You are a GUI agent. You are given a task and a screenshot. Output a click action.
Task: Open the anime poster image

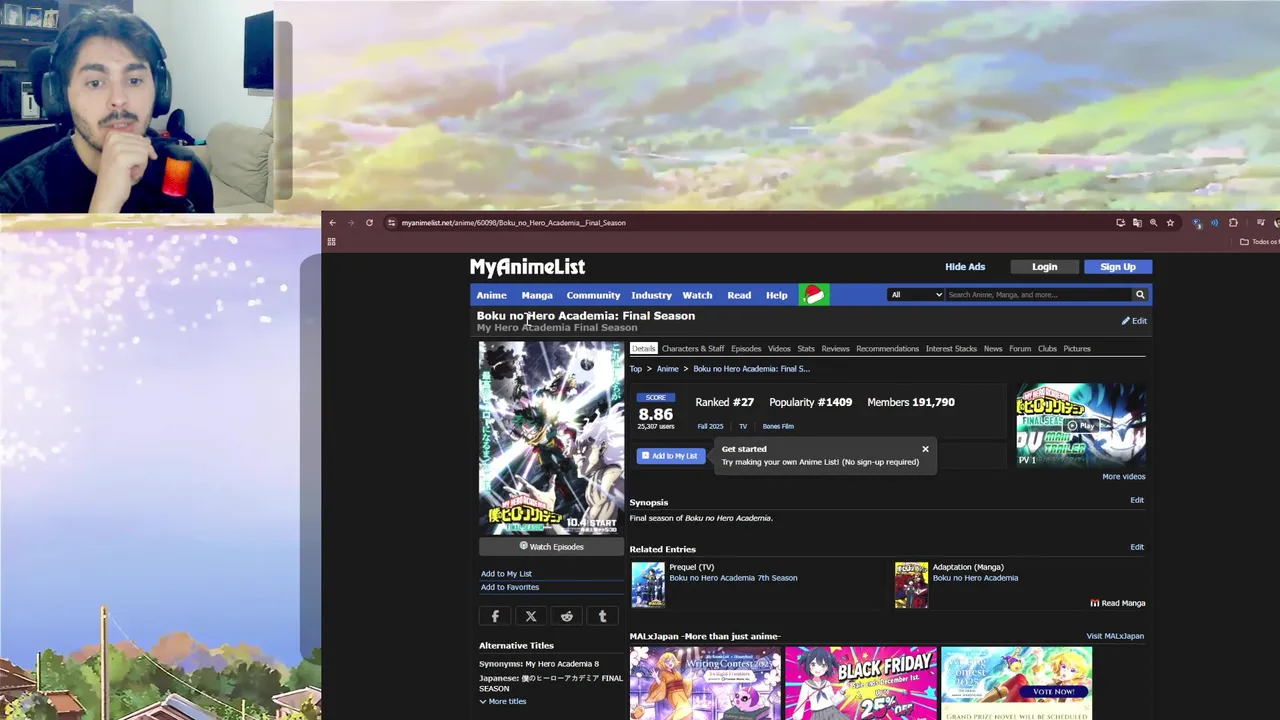(551, 437)
